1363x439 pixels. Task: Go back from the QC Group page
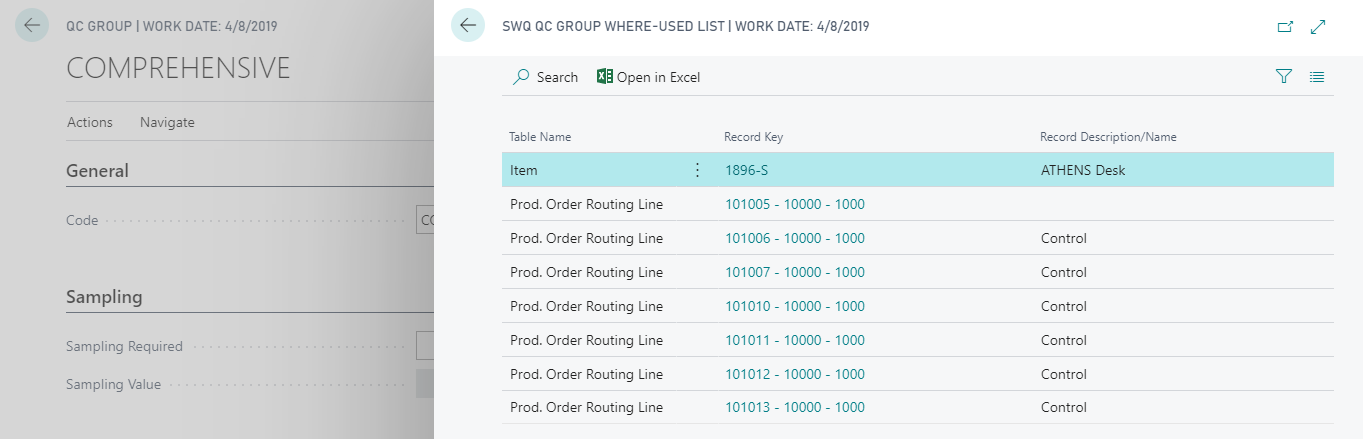32,26
